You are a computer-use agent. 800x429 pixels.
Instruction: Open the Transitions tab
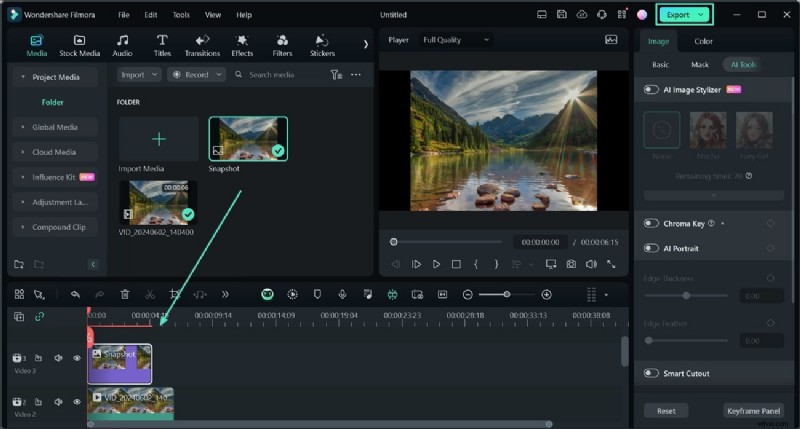(202, 45)
